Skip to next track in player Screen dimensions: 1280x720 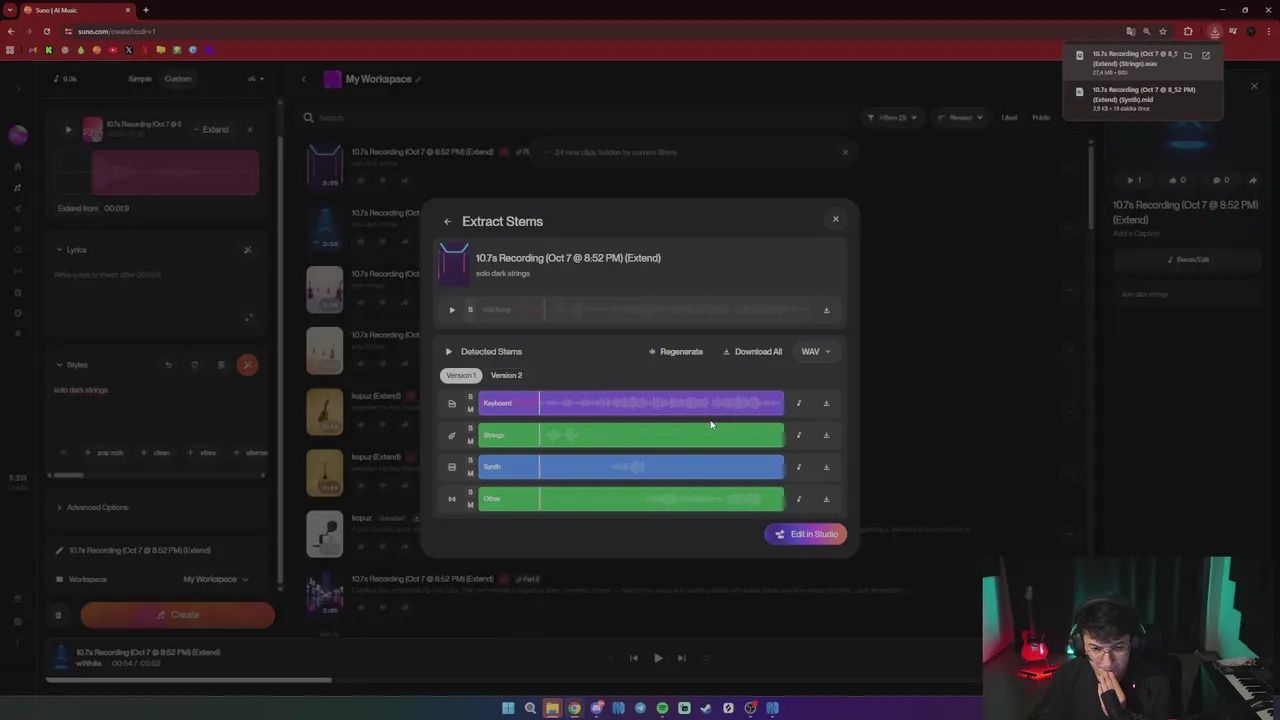(x=682, y=658)
